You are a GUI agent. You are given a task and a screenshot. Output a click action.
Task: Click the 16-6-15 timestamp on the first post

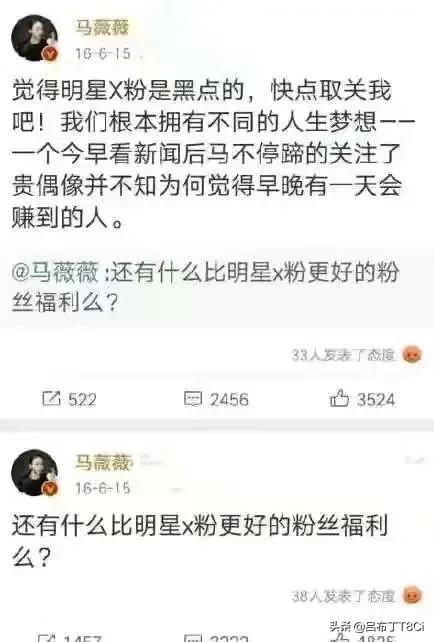point(102,54)
